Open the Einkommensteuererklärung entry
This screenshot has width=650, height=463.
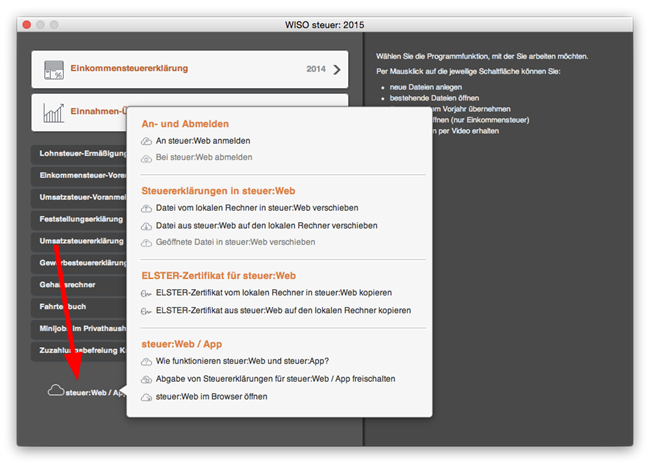(x=190, y=69)
